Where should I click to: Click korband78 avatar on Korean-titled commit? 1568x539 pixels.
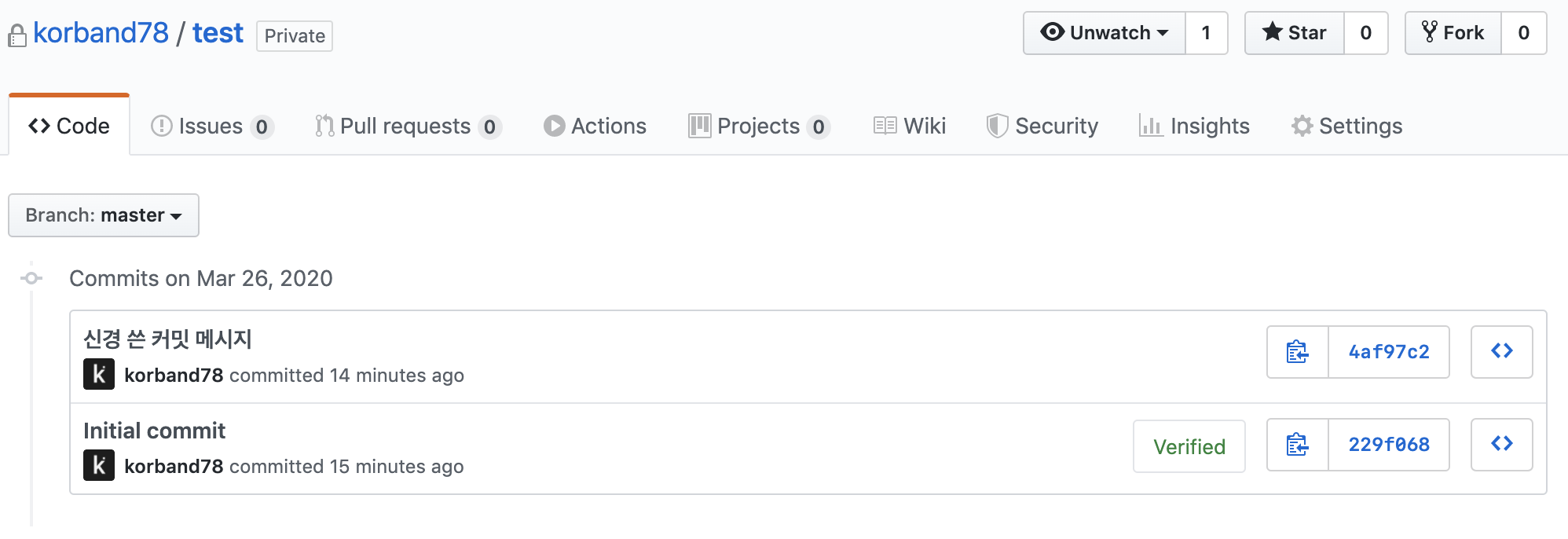tap(99, 374)
